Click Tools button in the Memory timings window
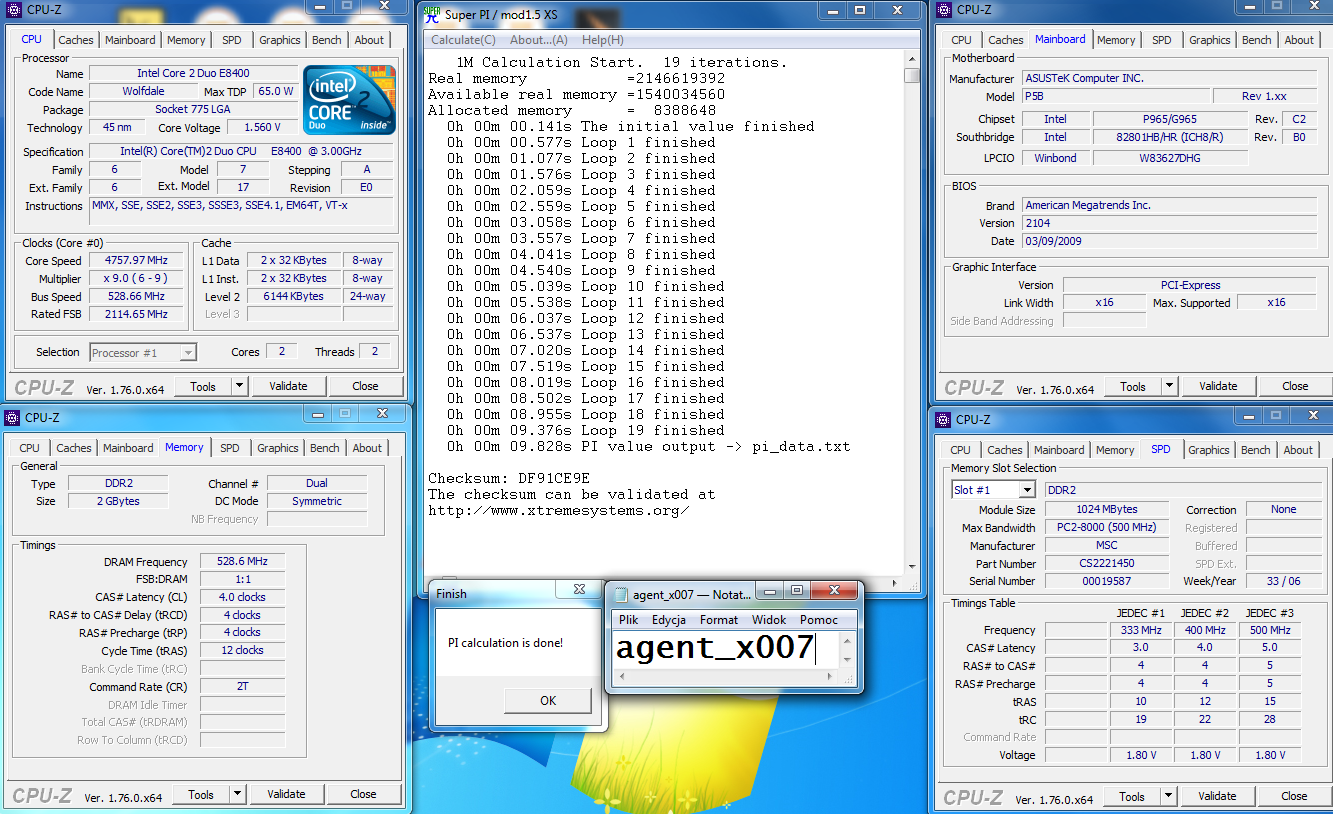 pyautogui.click(x=201, y=794)
